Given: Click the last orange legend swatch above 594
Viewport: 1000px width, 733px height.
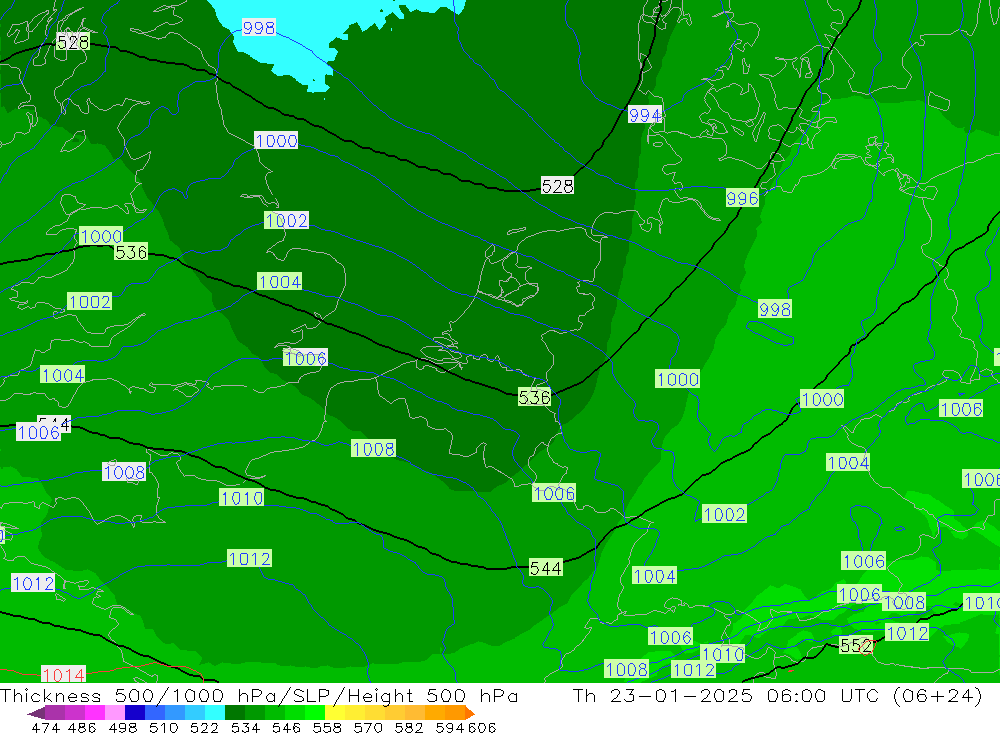Looking at the screenshot, I should pos(455,712).
